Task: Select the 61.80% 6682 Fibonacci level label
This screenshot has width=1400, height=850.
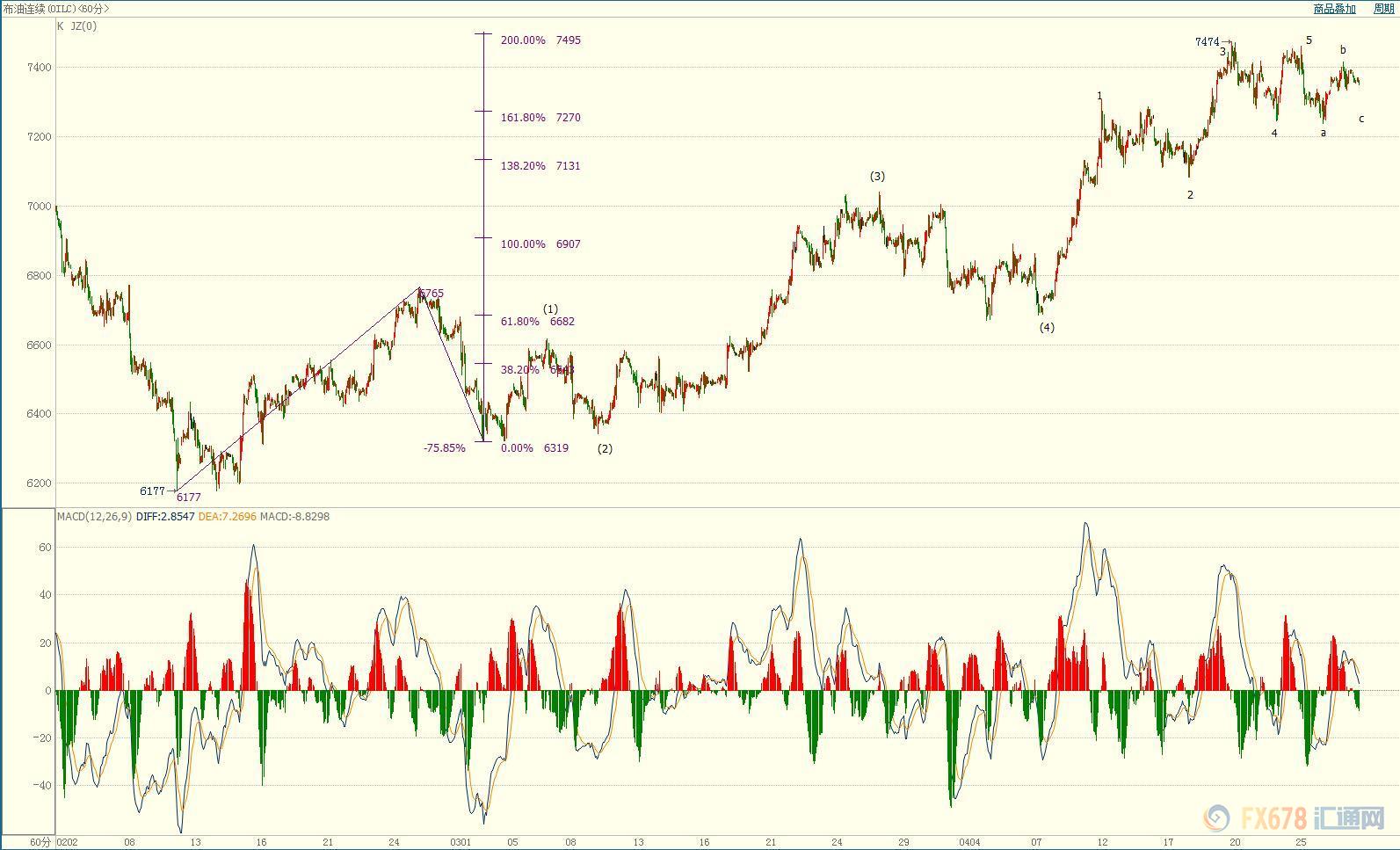Action: [x=538, y=322]
